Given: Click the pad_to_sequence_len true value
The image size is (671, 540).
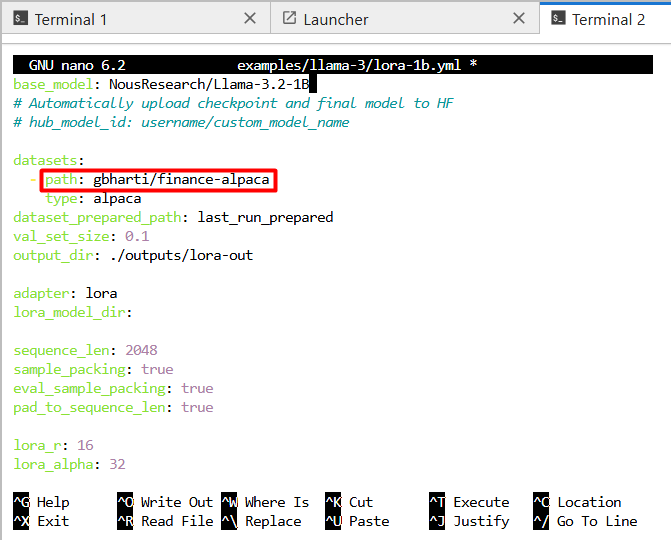Looking at the screenshot, I should (x=197, y=408).
